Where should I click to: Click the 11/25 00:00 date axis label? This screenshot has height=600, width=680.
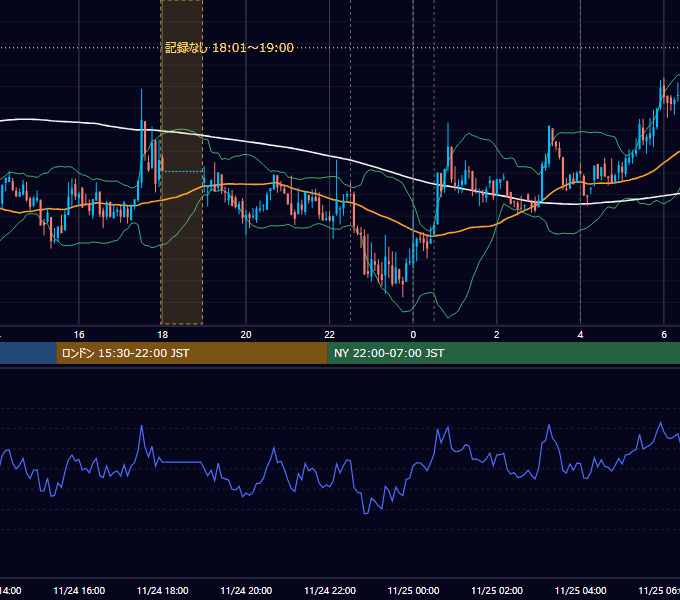[x=413, y=591]
